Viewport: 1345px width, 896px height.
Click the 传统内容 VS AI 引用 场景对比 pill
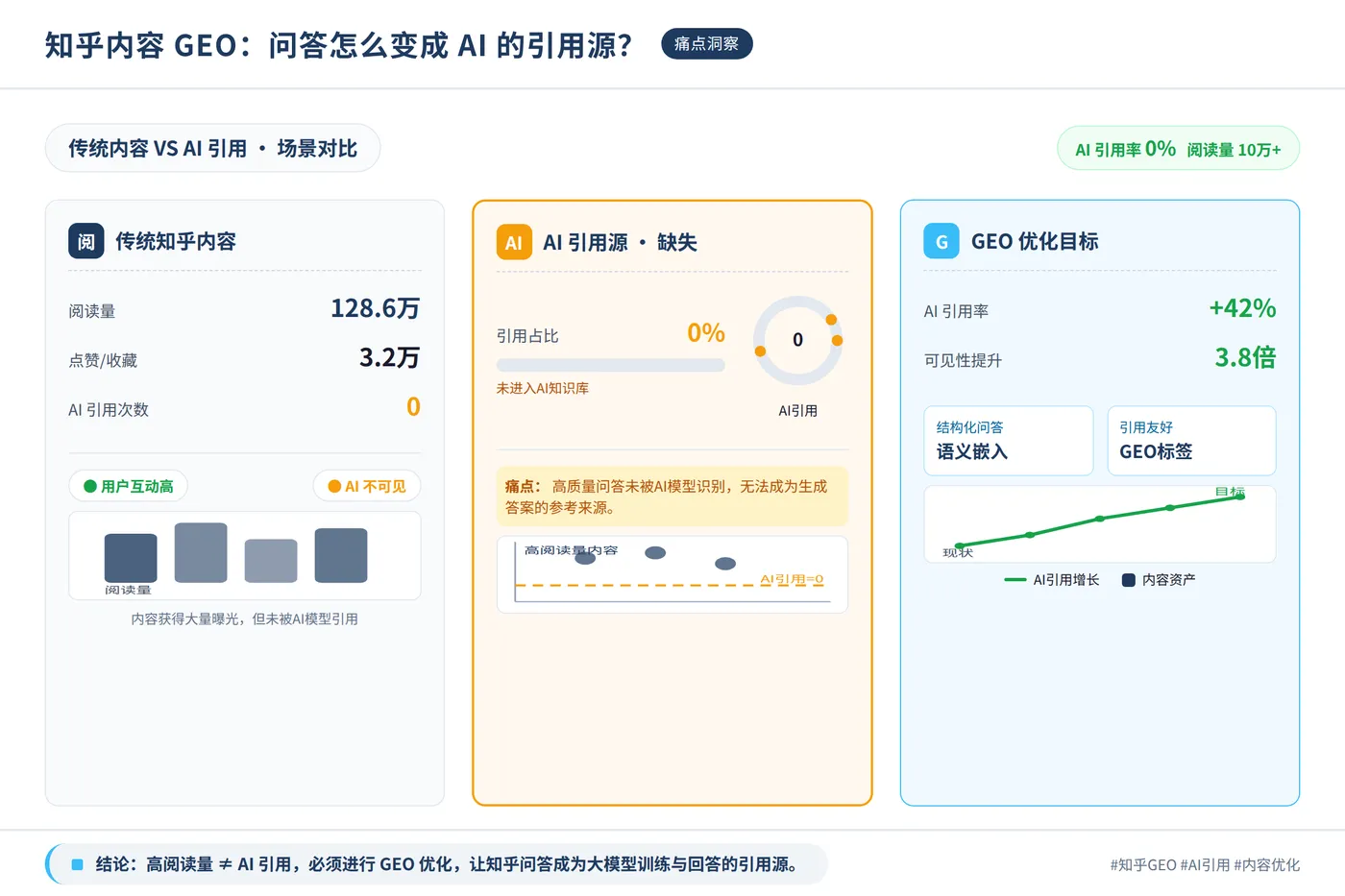click(x=212, y=148)
